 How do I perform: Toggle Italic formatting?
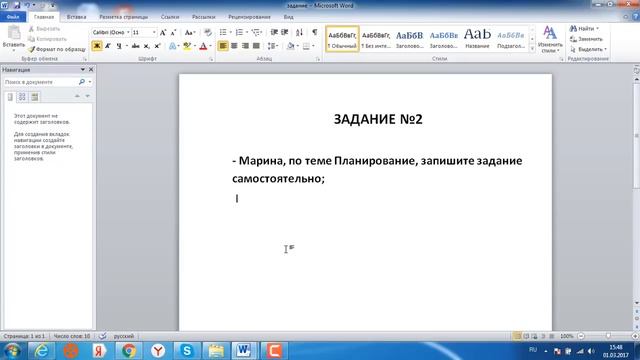coord(108,46)
